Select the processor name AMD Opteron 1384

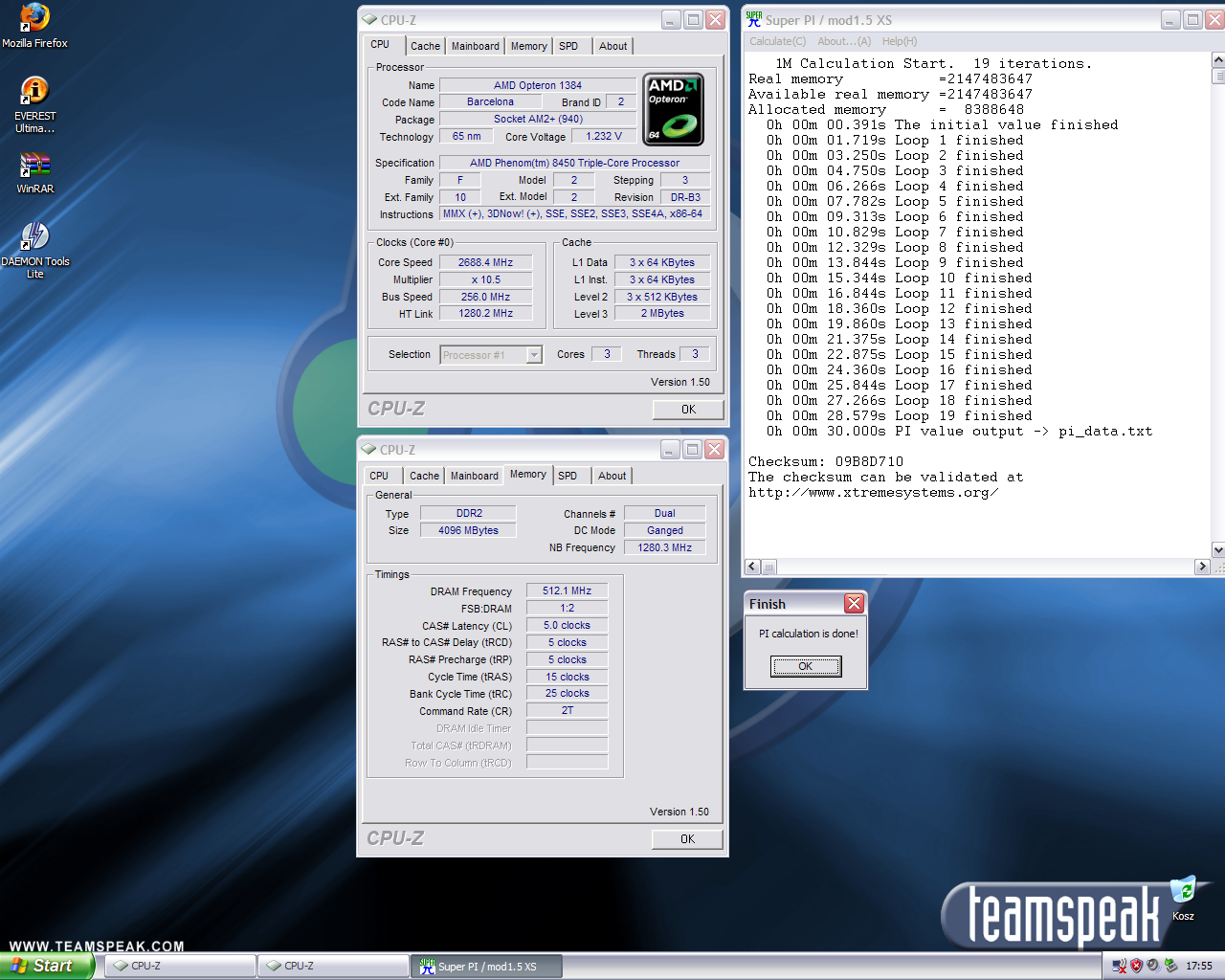[x=538, y=85]
